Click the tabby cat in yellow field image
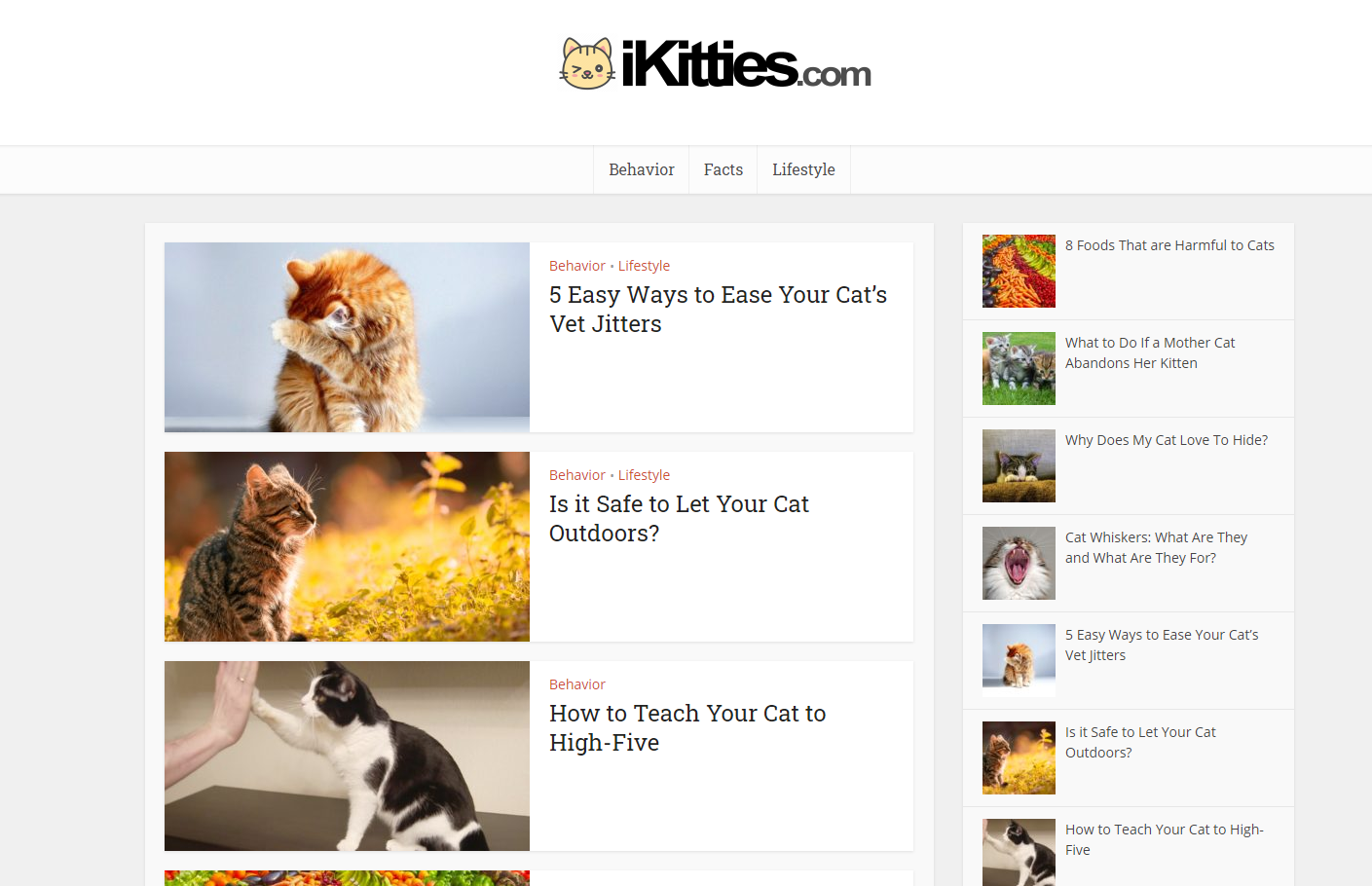1372x886 pixels. click(x=347, y=546)
